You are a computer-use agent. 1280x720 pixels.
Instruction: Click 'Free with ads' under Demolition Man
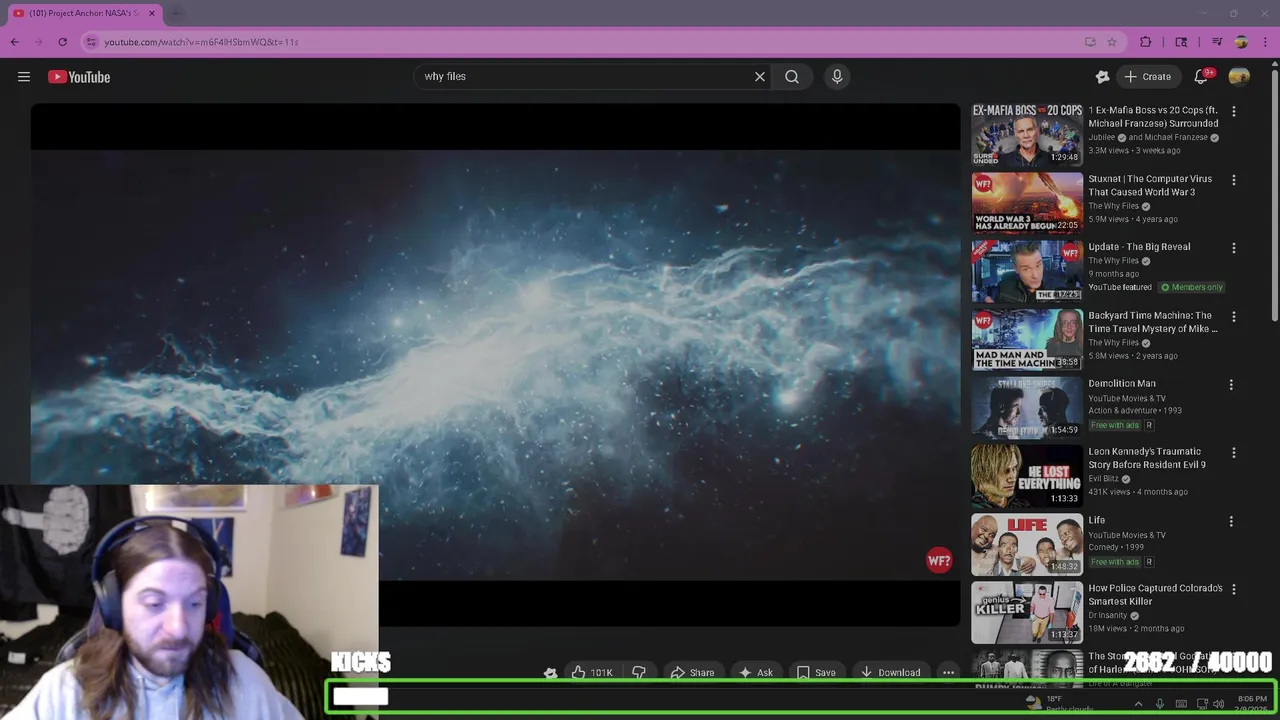pos(1115,425)
